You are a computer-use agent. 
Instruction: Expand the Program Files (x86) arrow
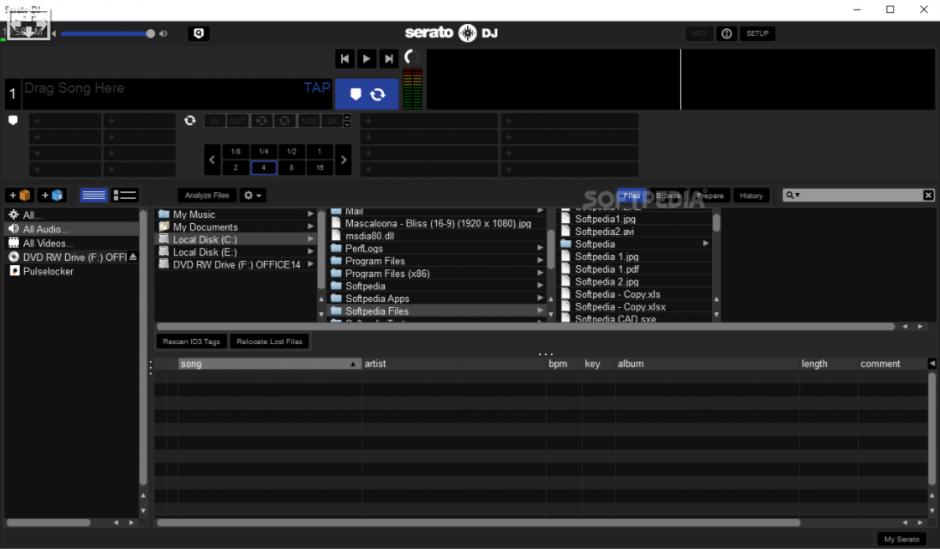click(540, 273)
